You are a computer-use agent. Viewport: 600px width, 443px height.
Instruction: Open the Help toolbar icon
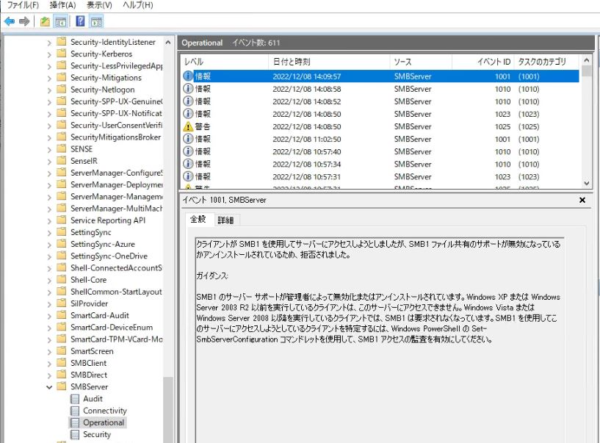80,21
